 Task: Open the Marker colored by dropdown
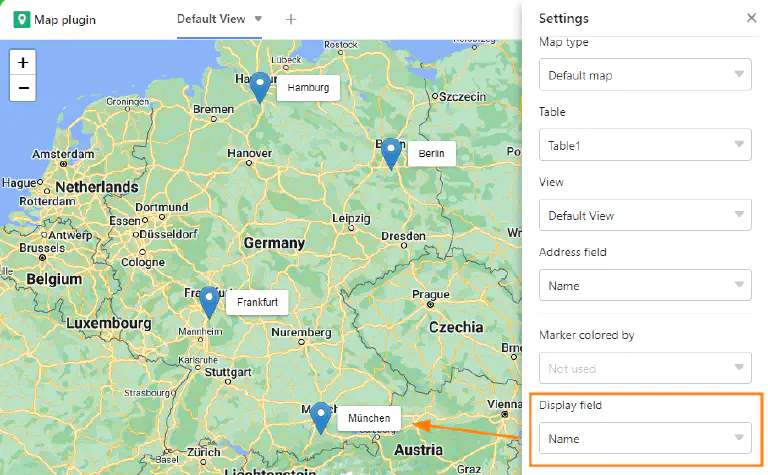pos(645,368)
